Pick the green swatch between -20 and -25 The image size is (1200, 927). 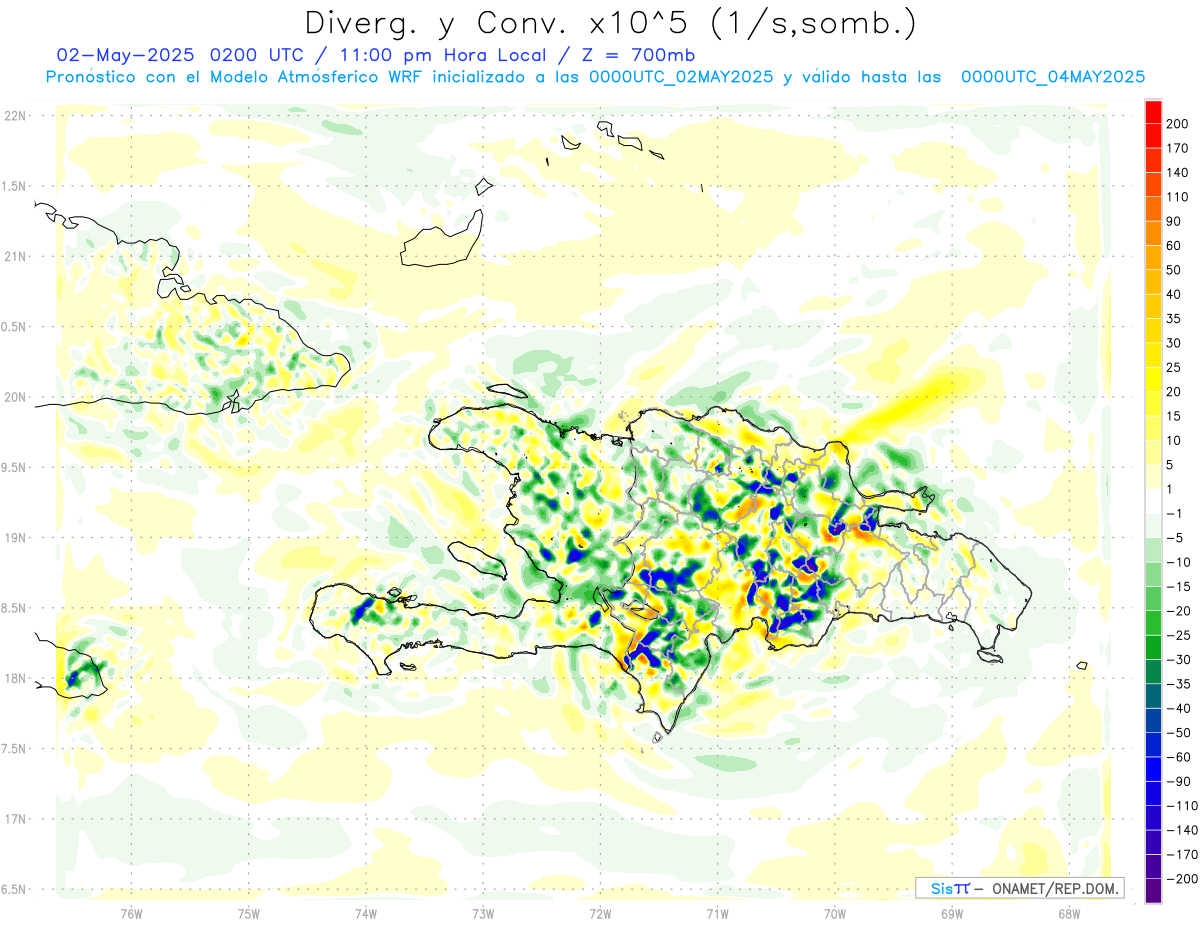click(x=1153, y=624)
